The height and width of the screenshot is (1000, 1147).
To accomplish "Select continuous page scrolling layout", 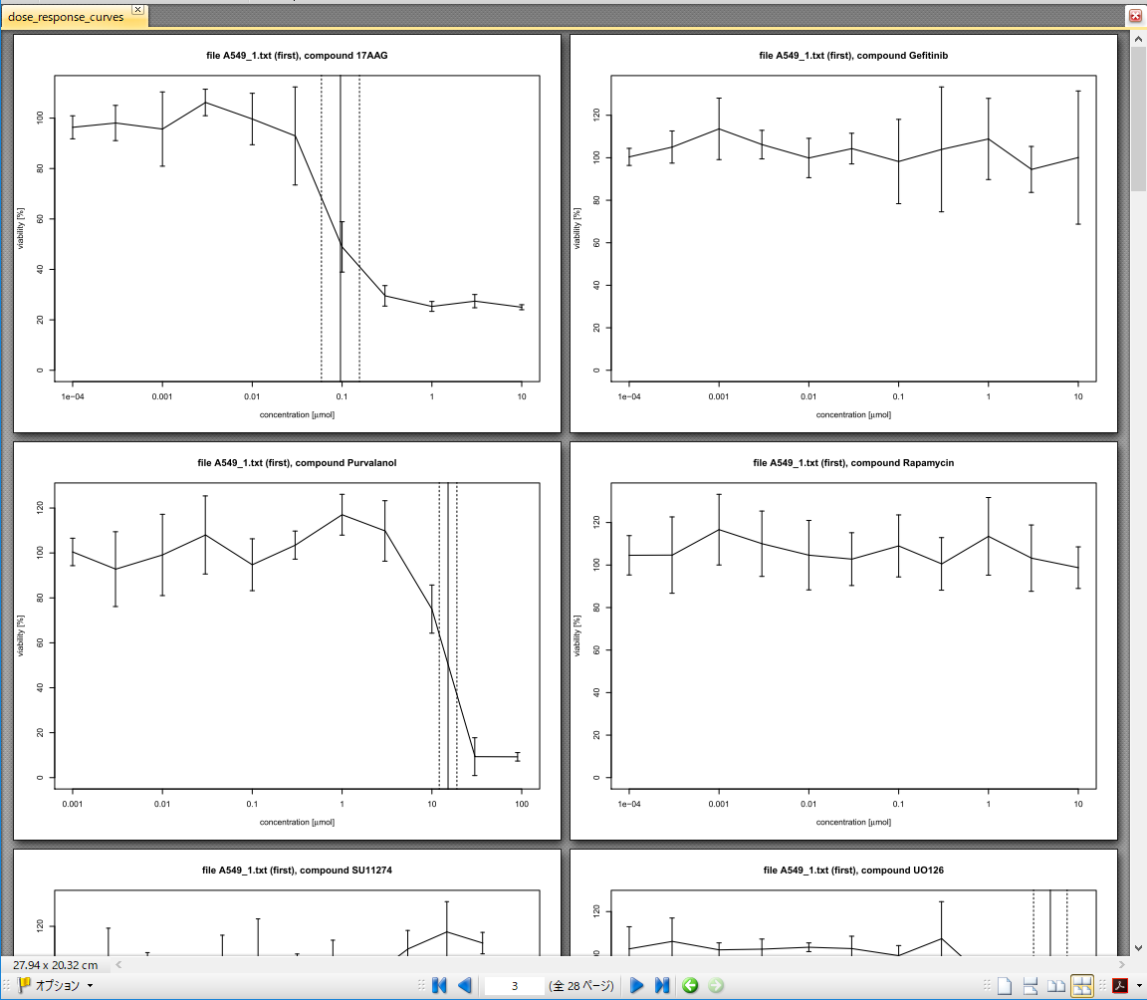I will tap(1030, 985).
